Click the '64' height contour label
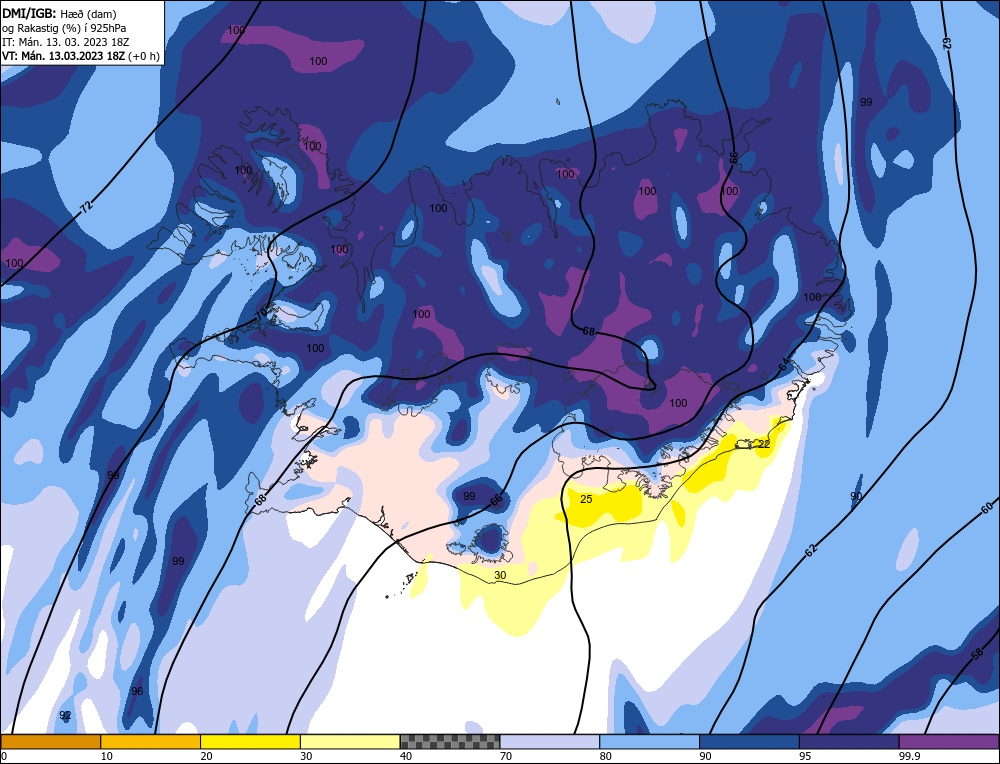The height and width of the screenshot is (764, 1000). click(784, 364)
